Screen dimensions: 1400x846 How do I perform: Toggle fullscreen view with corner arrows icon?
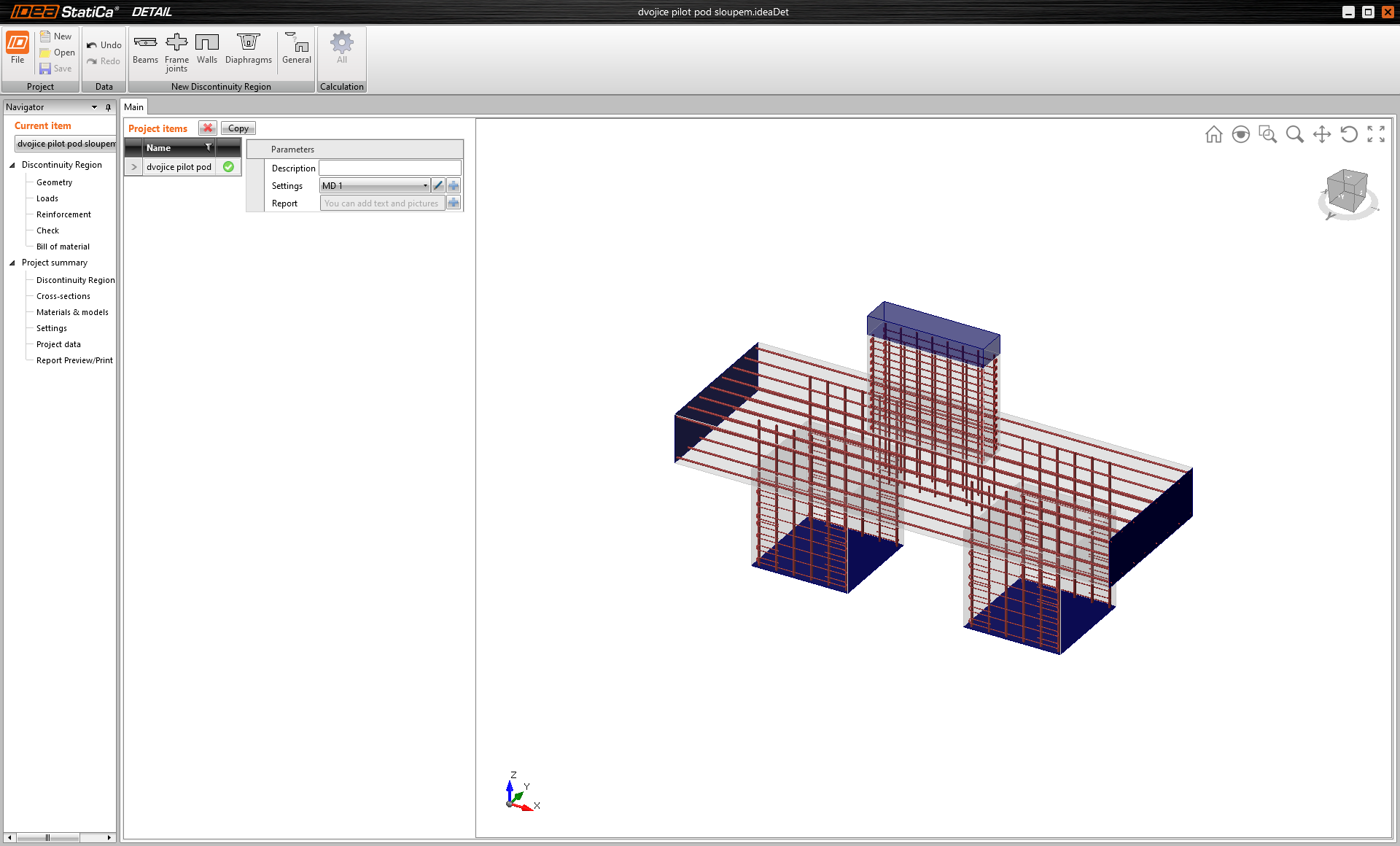click(1375, 134)
